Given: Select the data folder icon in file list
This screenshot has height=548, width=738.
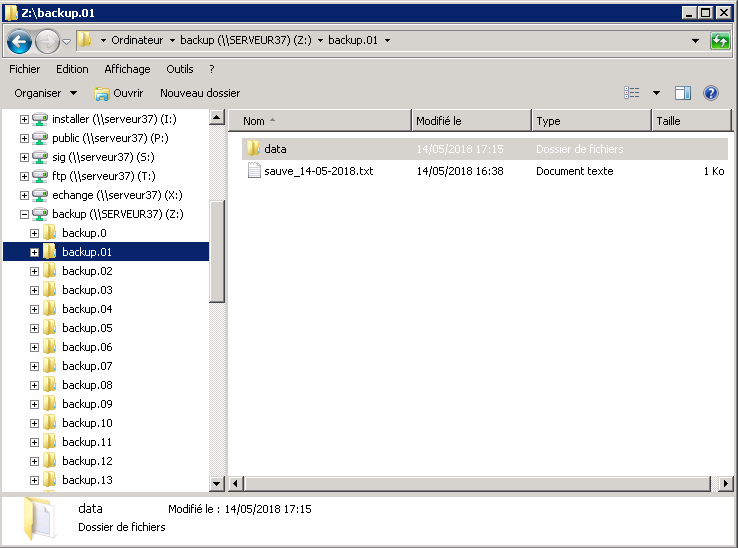Looking at the screenshot, I should pos(253,149).
